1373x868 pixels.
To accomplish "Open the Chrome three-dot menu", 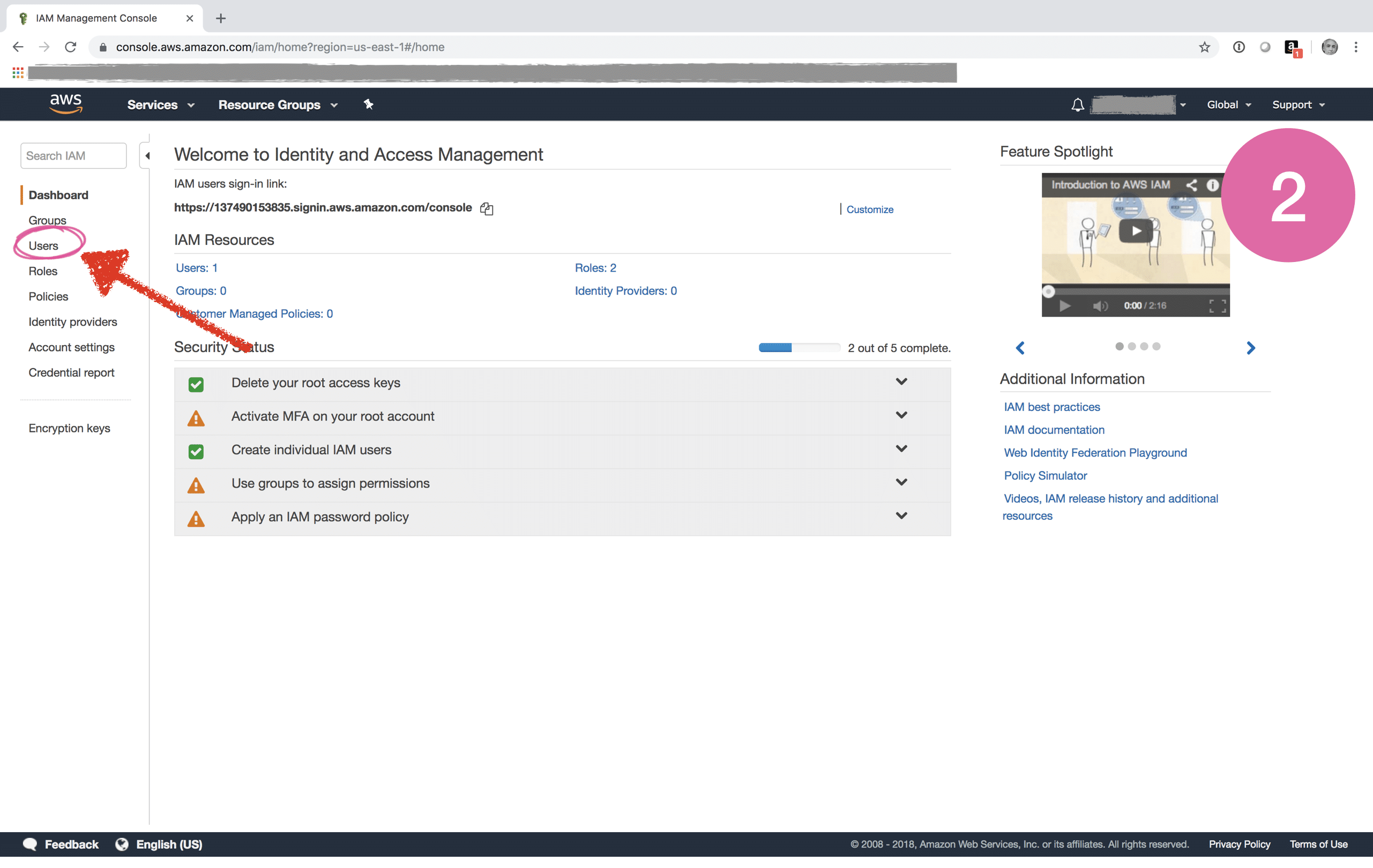I will point(1356,47).
